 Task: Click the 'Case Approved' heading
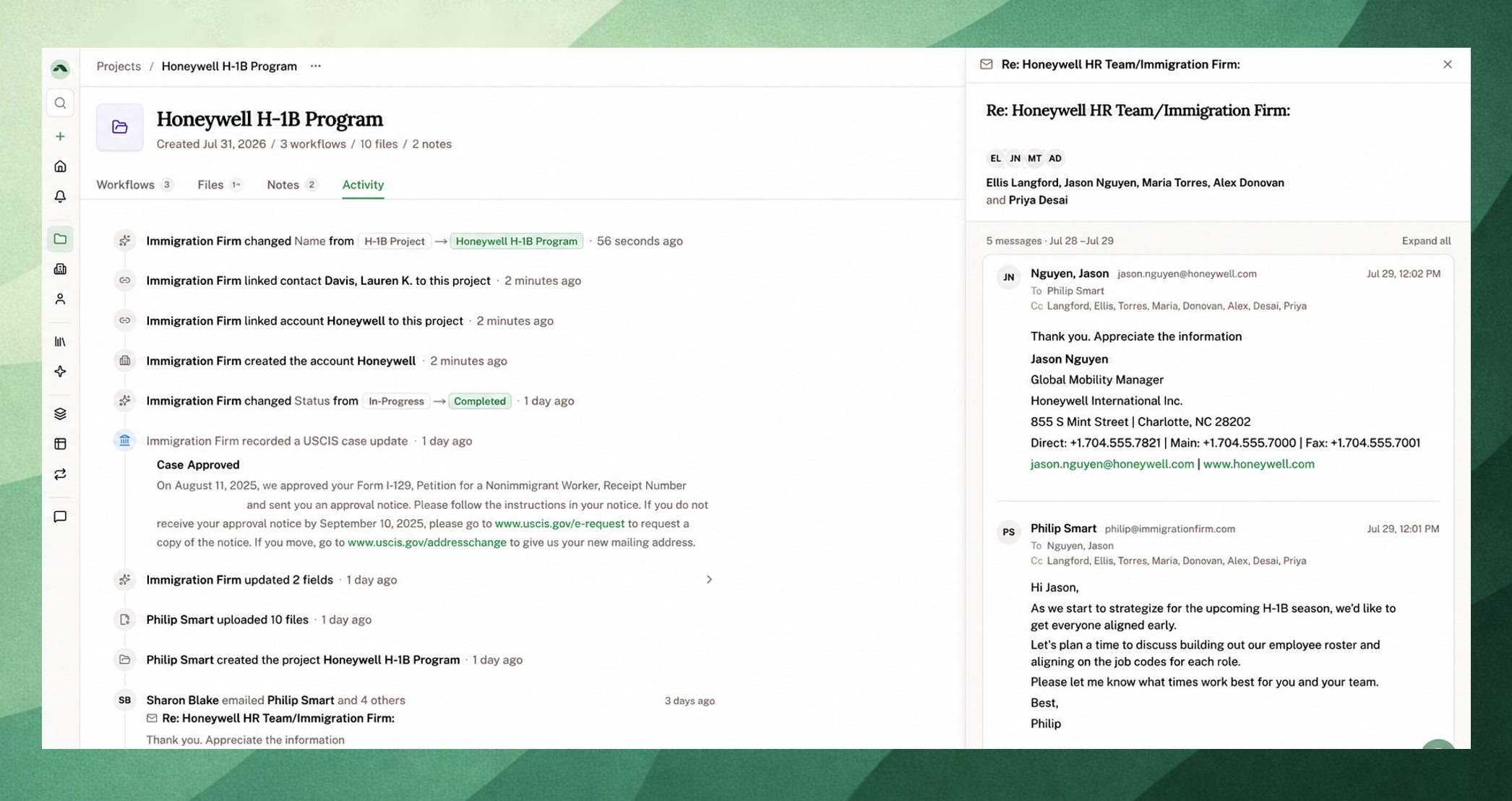point(198,465)
